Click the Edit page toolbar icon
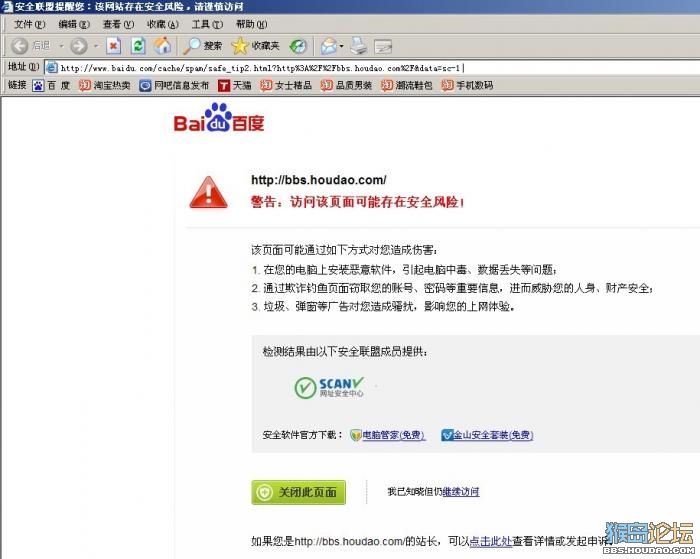Image resolution: width=700 pixels, height=559 pixels. click(383, 46)
